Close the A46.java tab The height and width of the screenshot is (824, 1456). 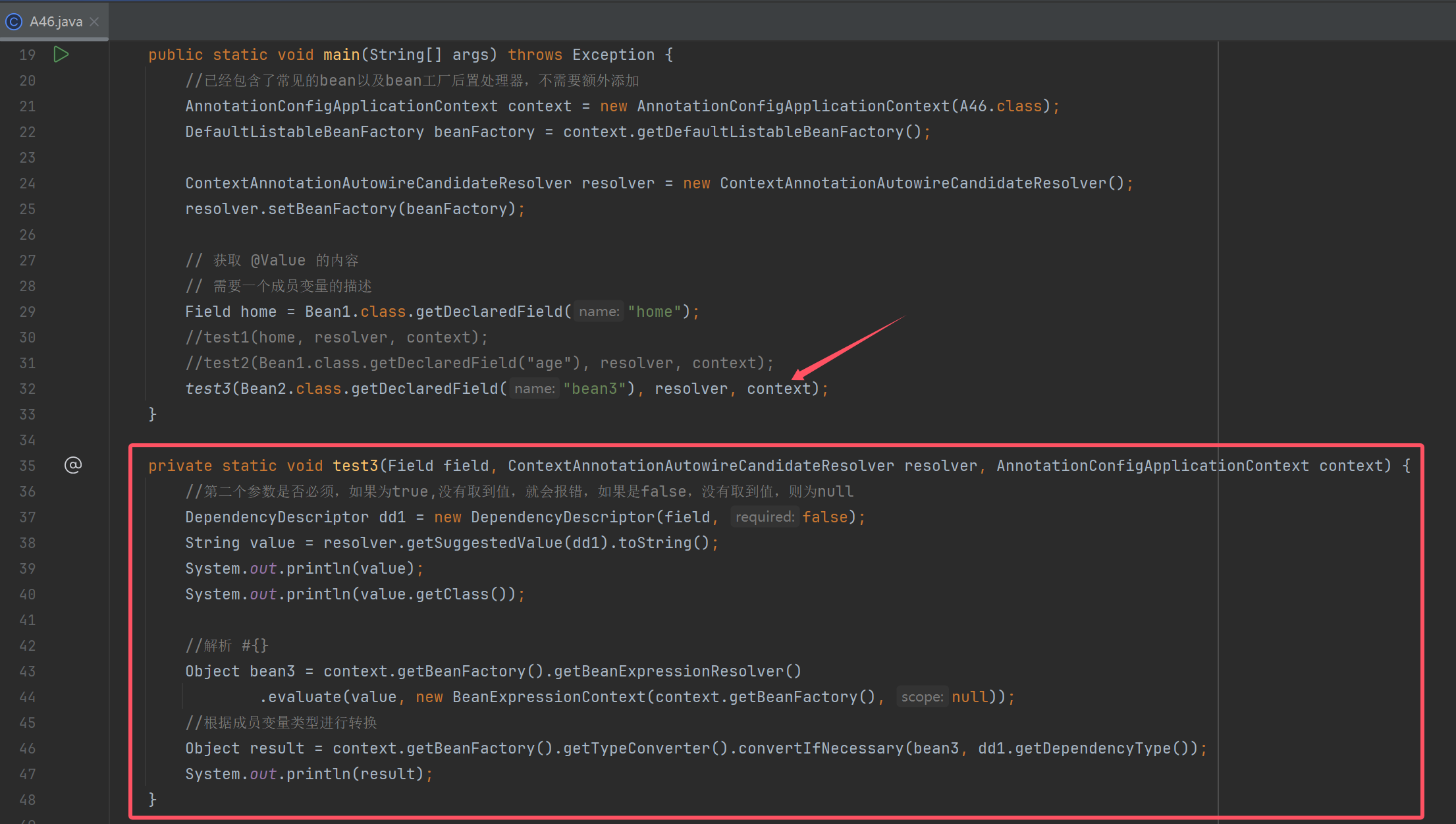[x=94, y=22]
